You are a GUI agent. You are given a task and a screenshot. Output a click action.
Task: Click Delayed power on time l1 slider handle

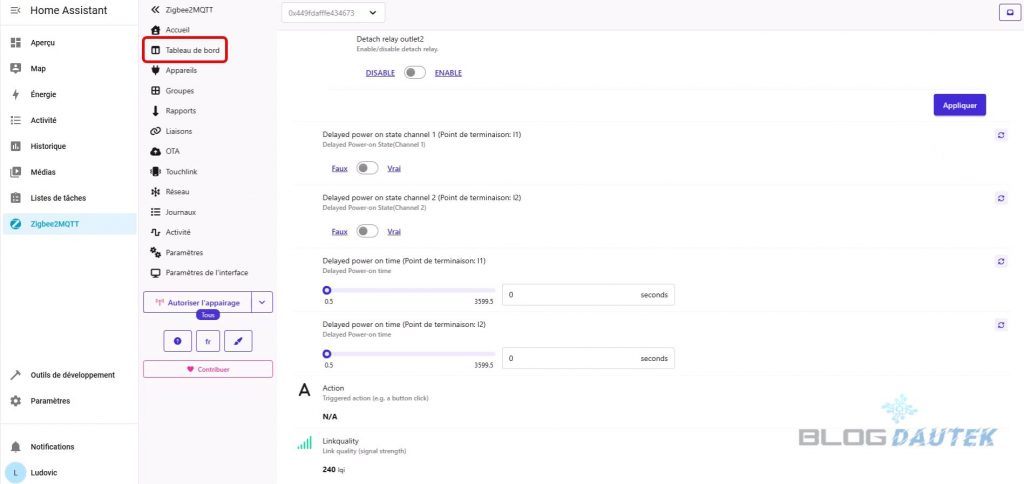(x=327, y=291)
